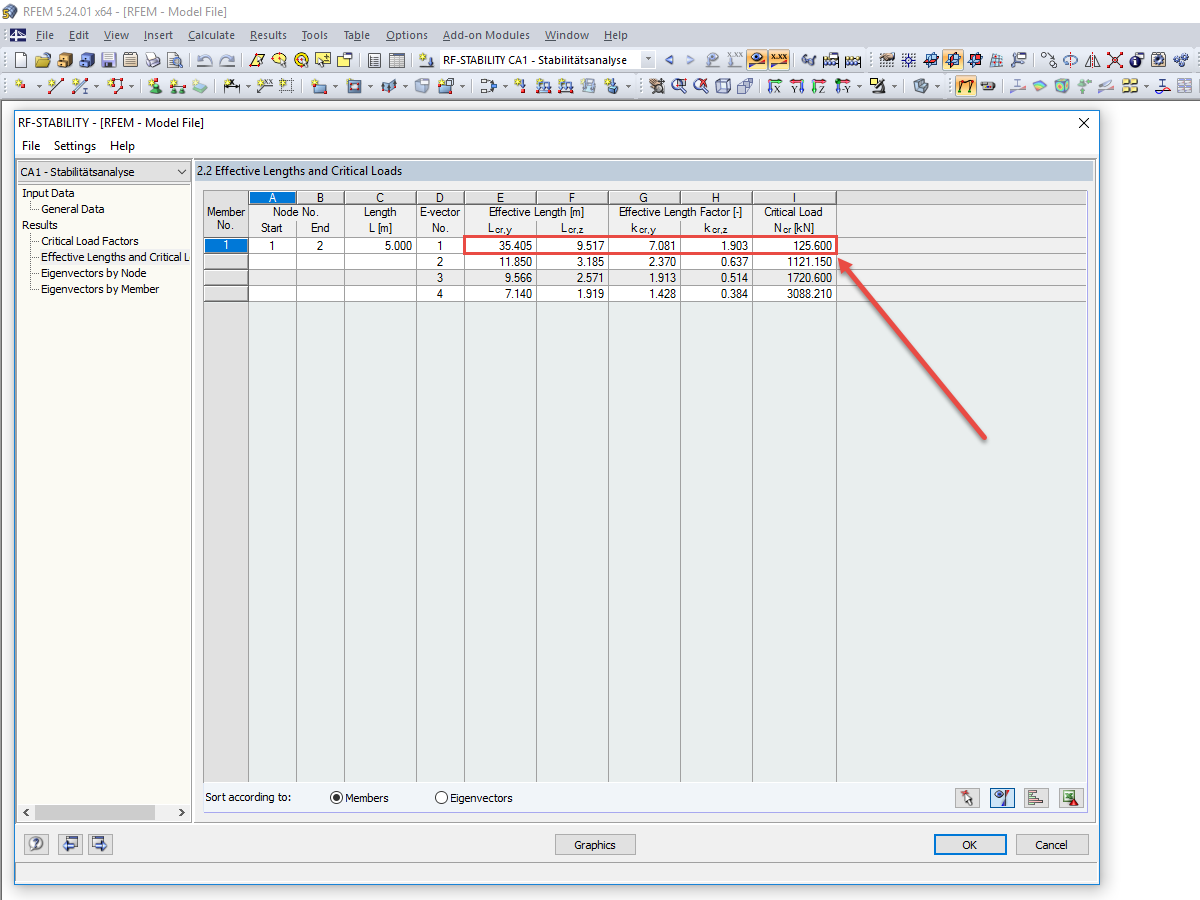Screen dimensions: 1200x900
Task: Go to previous result case arrow
Action: pyautogui.click(x=669, y=60)
